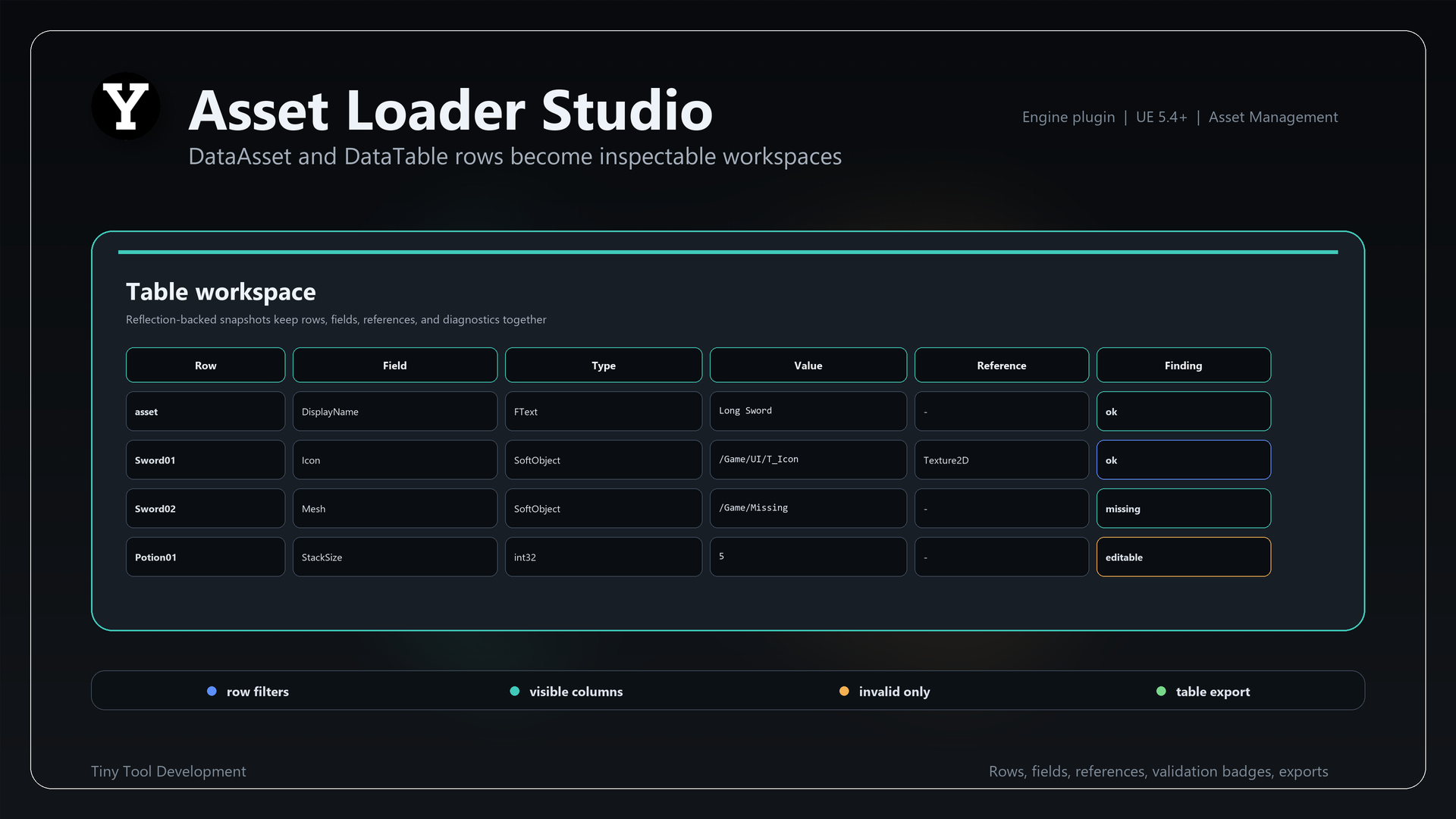Click the Asset Management label
The height and width of the screenshot is (819, 1456).
pyautogui.click(x=1273, y=117)
